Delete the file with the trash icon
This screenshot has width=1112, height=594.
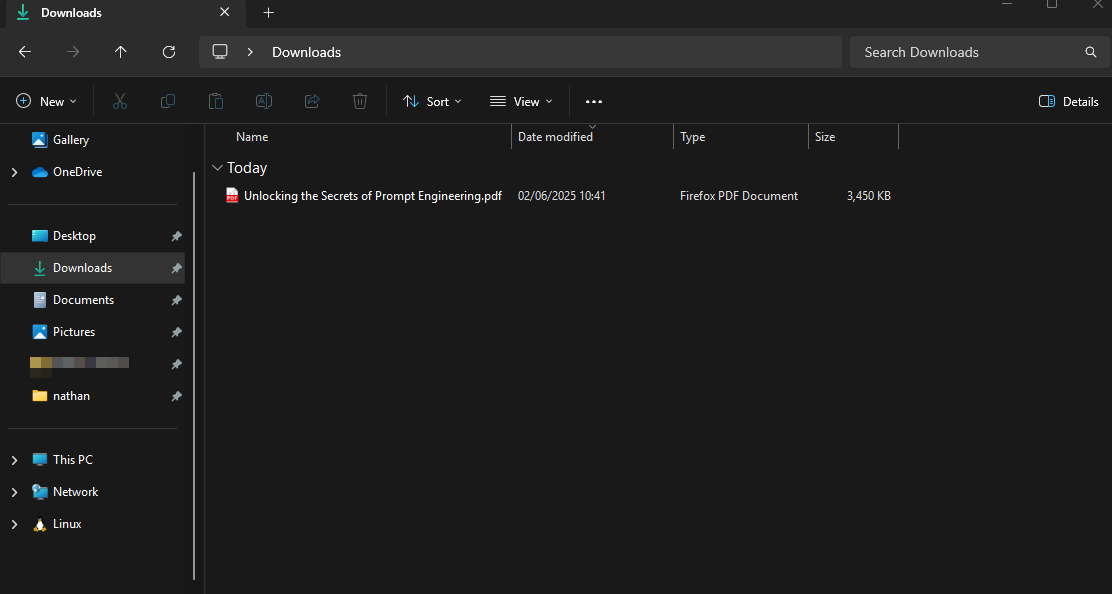point(360,101)
